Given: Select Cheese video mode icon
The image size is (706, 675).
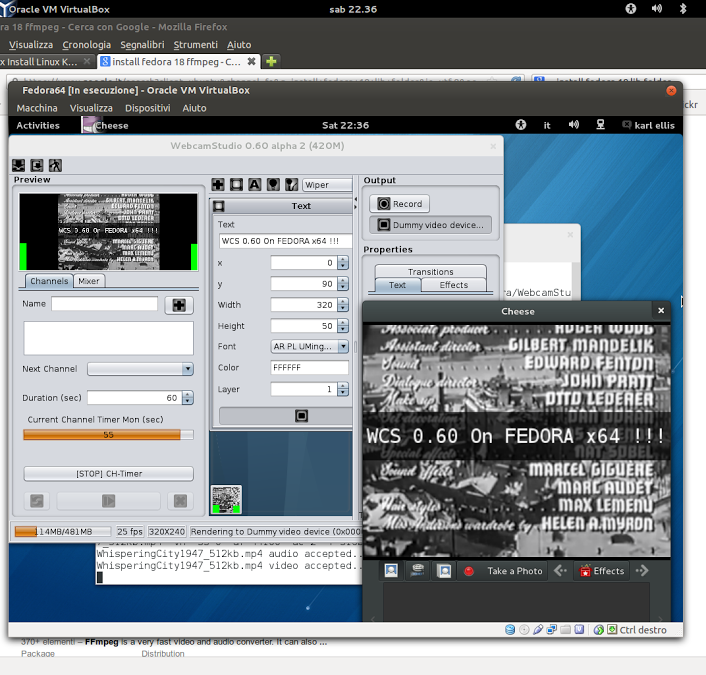Looking at the screenshot, I should (417, 571).
